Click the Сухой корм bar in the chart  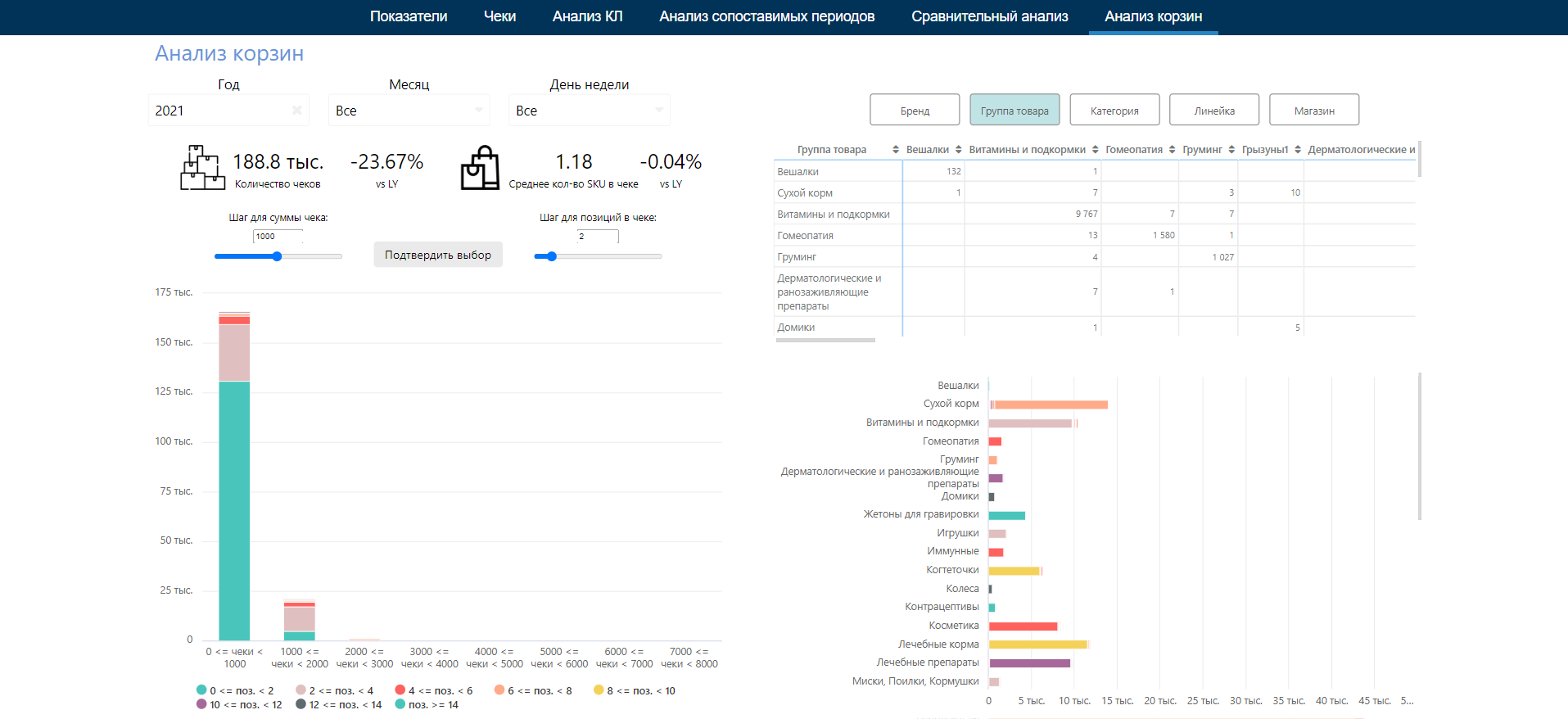click(1051, 405)
